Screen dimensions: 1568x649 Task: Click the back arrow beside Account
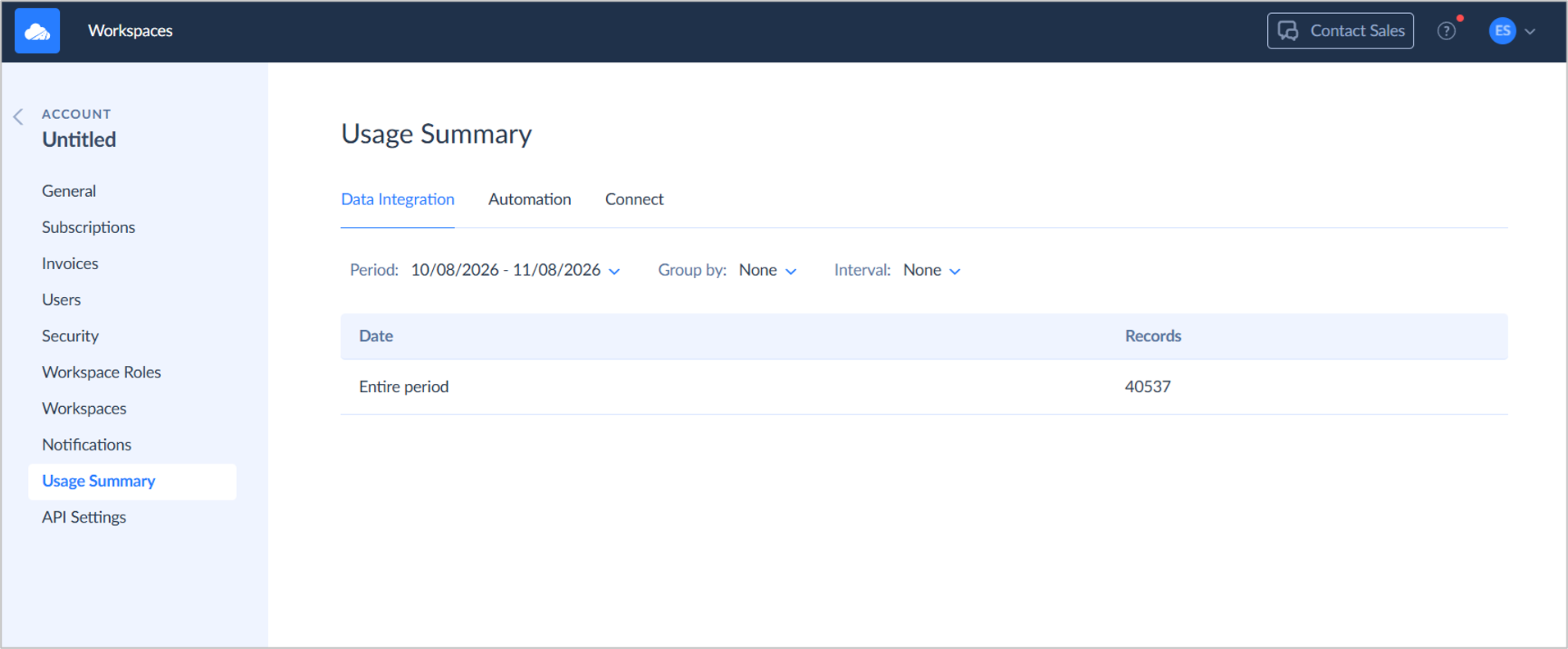[18, 117]
